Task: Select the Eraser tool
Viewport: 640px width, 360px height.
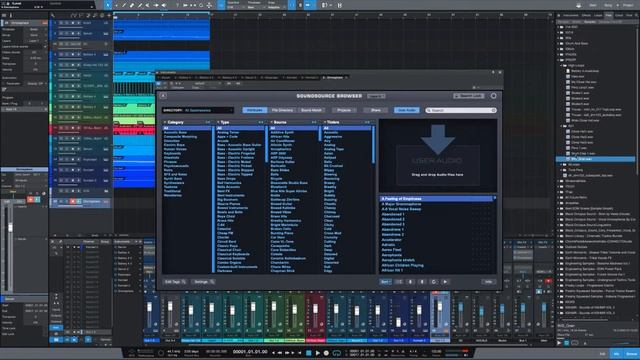Action: pos(132,5)
